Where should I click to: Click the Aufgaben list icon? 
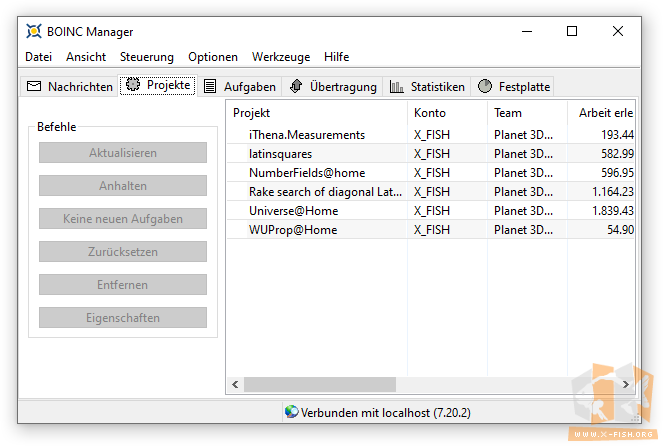point(210,87)
